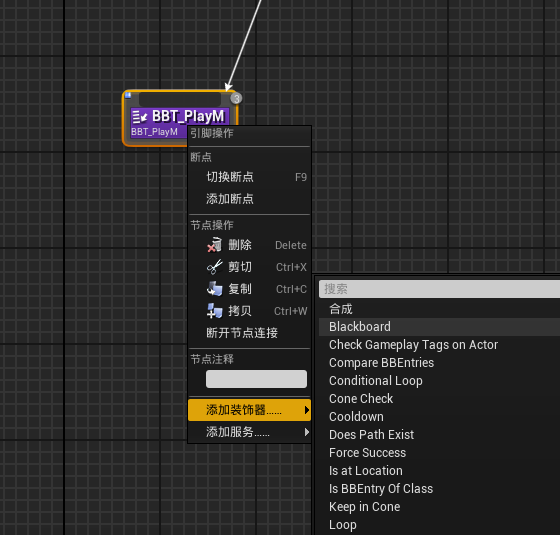Choose 添加断点 menu entry
Viewport: 560px width, 535px height.
249,199
